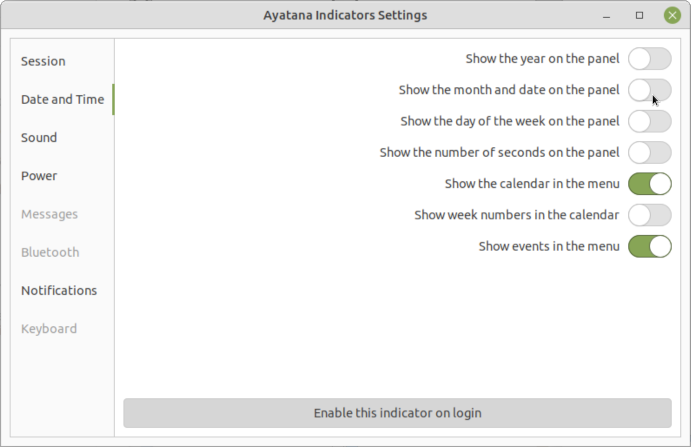This screenshot has width=691, height=447.
Task: Toggle Show week numbers in the calendar
Action: tap(650, 215)
